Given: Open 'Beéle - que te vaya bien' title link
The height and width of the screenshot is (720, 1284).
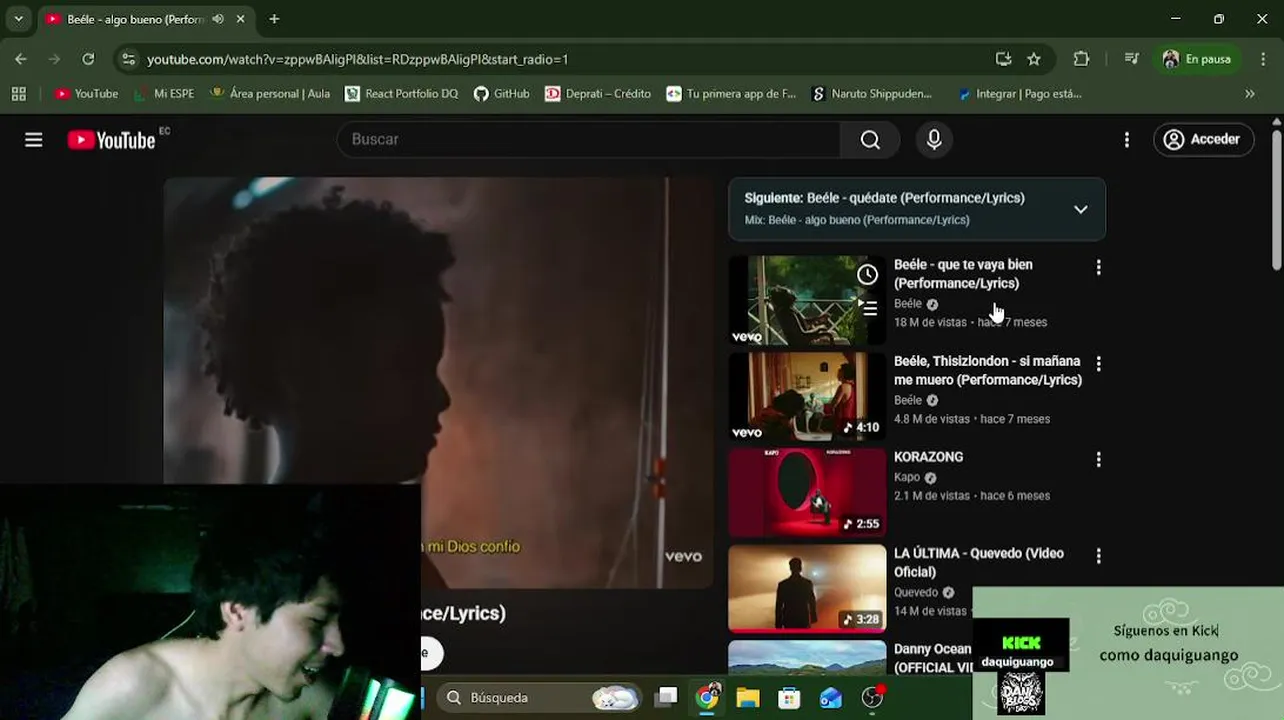Looking at the screenshot, I should click(x=963, y=274).
